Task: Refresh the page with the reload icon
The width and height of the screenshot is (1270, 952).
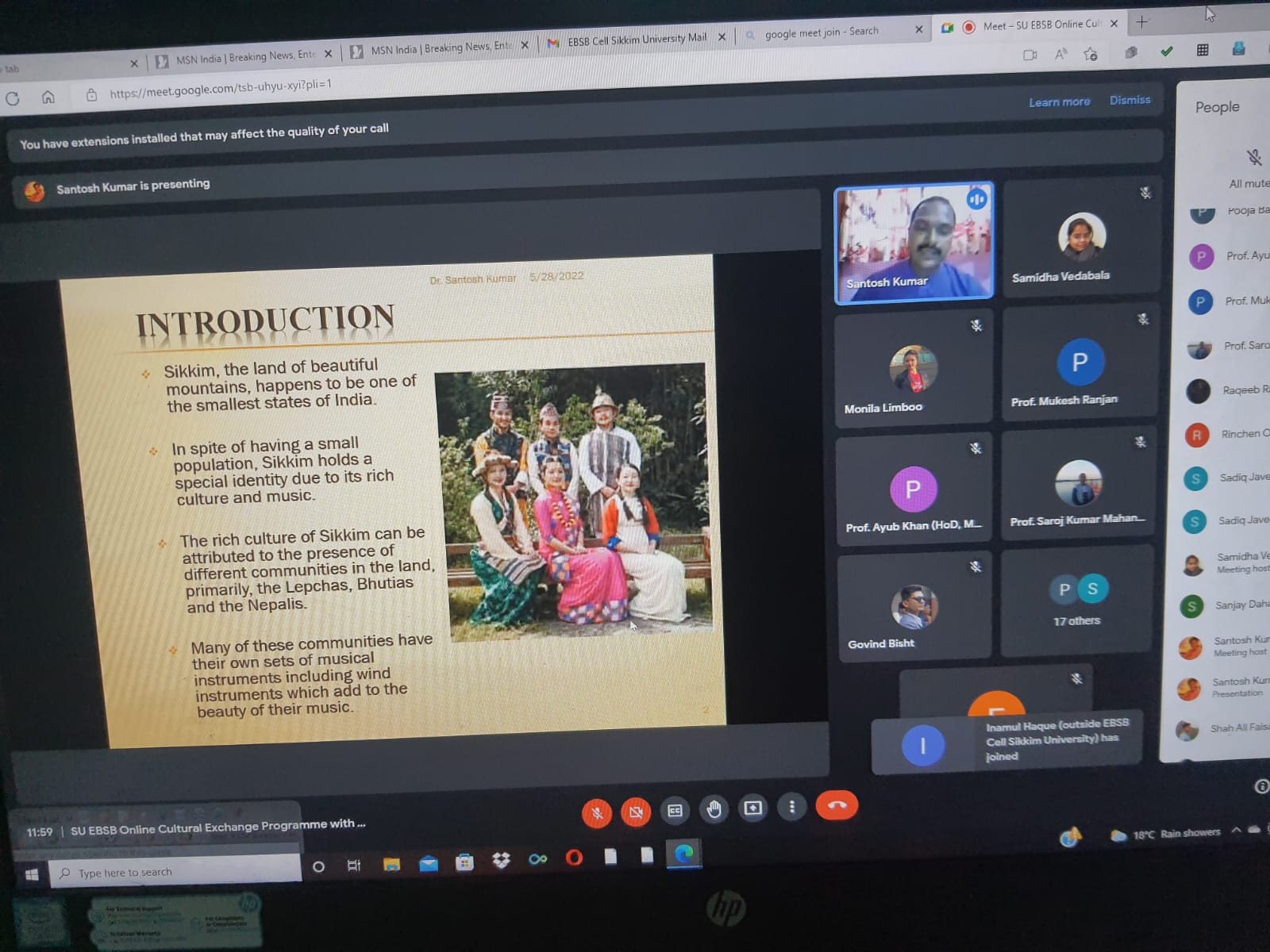Action: (13, 99)
